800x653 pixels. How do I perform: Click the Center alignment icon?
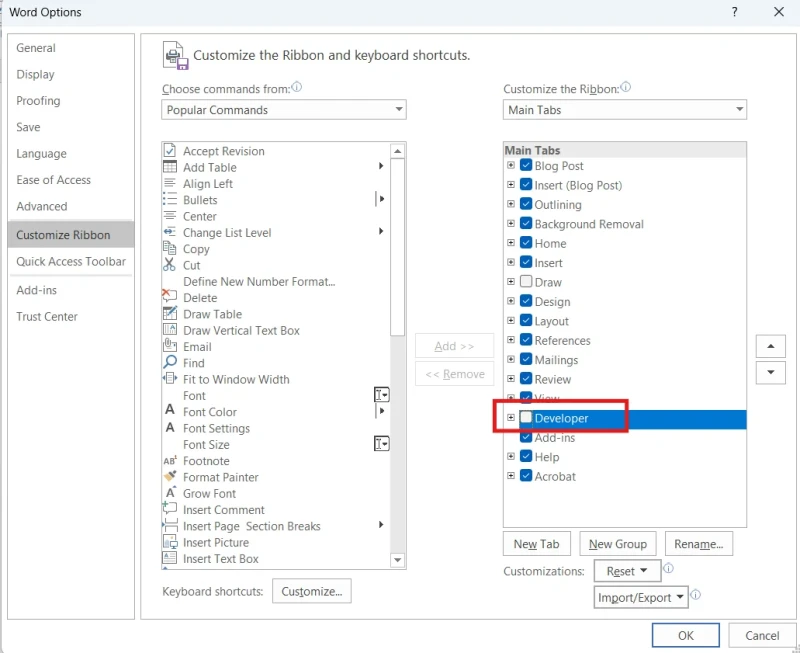click(169, 216)
